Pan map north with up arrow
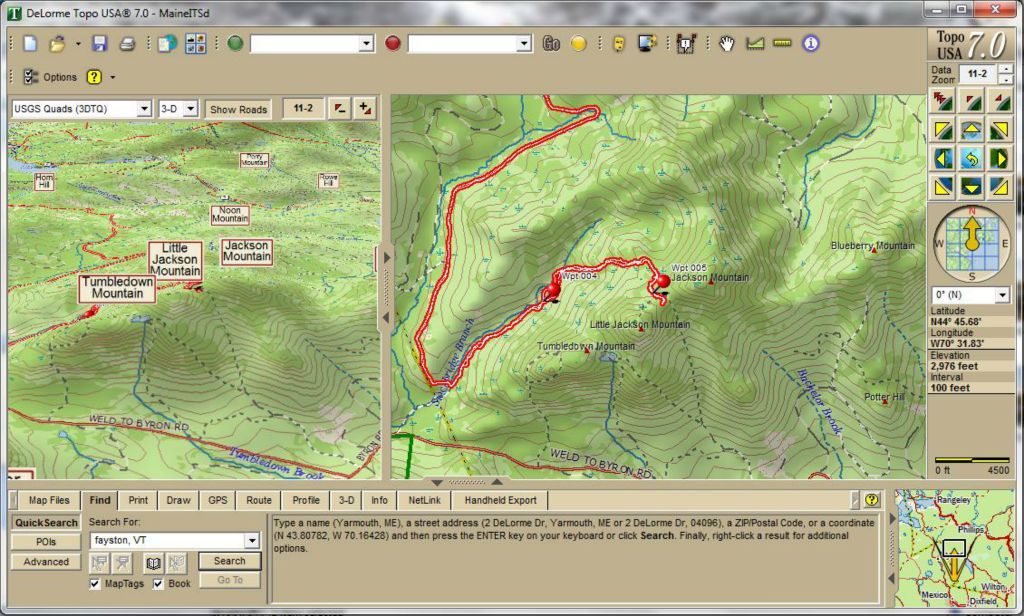 coord(970,129)
